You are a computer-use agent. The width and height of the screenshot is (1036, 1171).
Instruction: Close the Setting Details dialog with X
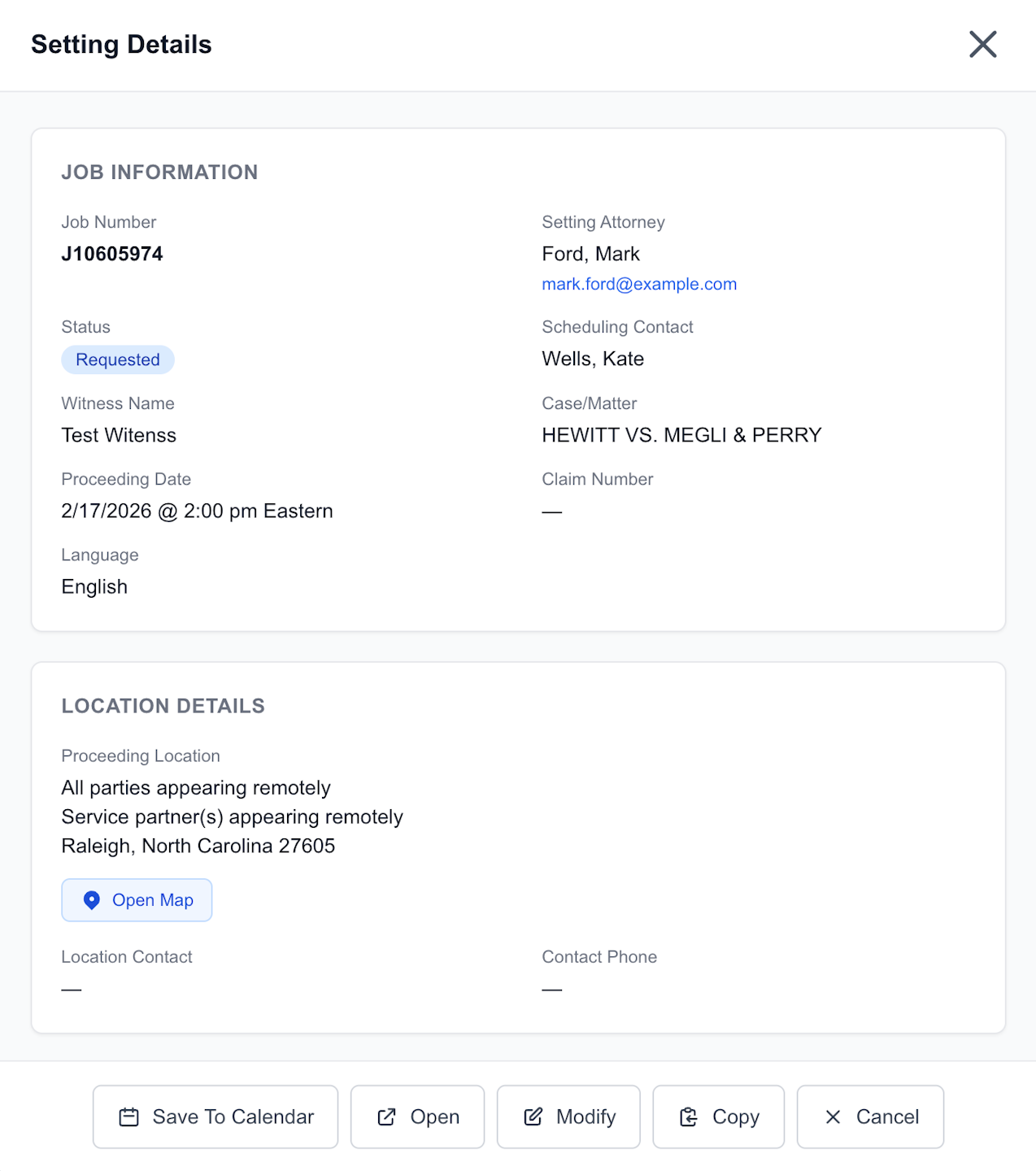point(982,44)
